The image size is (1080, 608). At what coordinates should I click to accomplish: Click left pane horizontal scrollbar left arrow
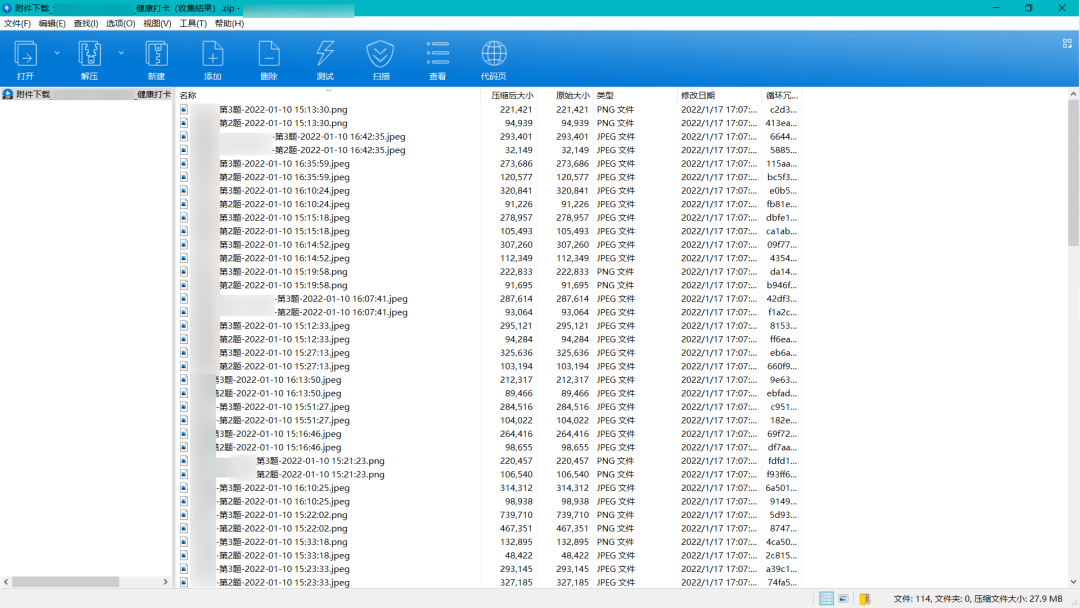point(6,582)
